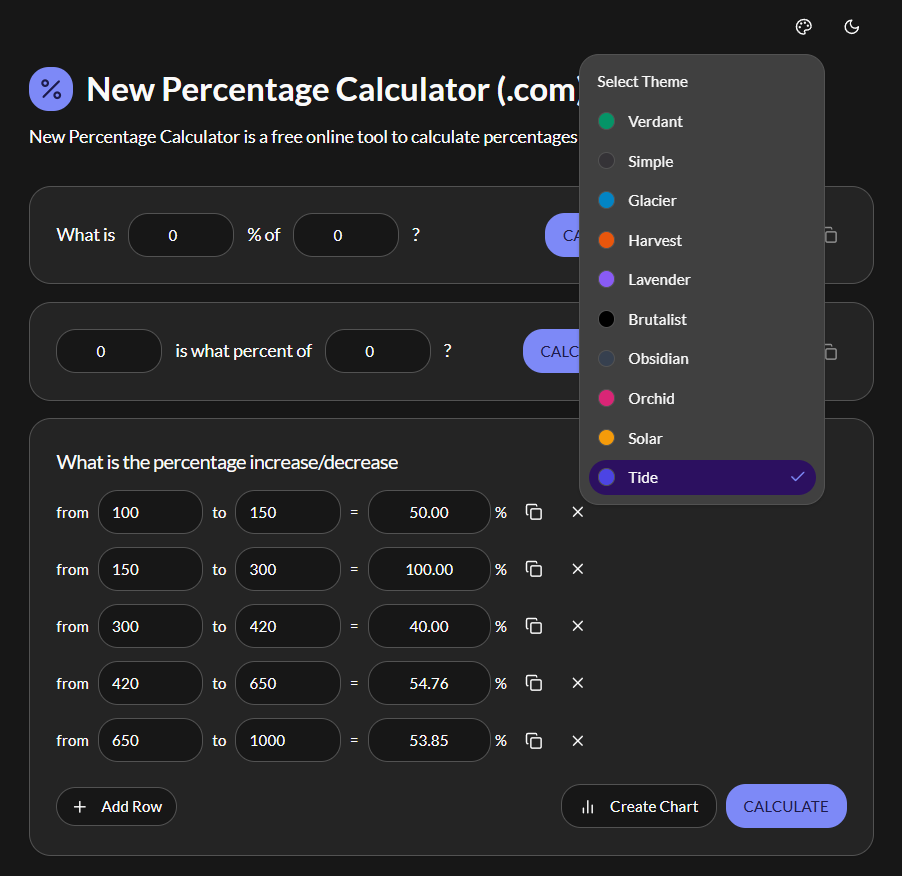Click the percentage logo icon
Viewport: 902px width, 876px height.
[51, 89]
